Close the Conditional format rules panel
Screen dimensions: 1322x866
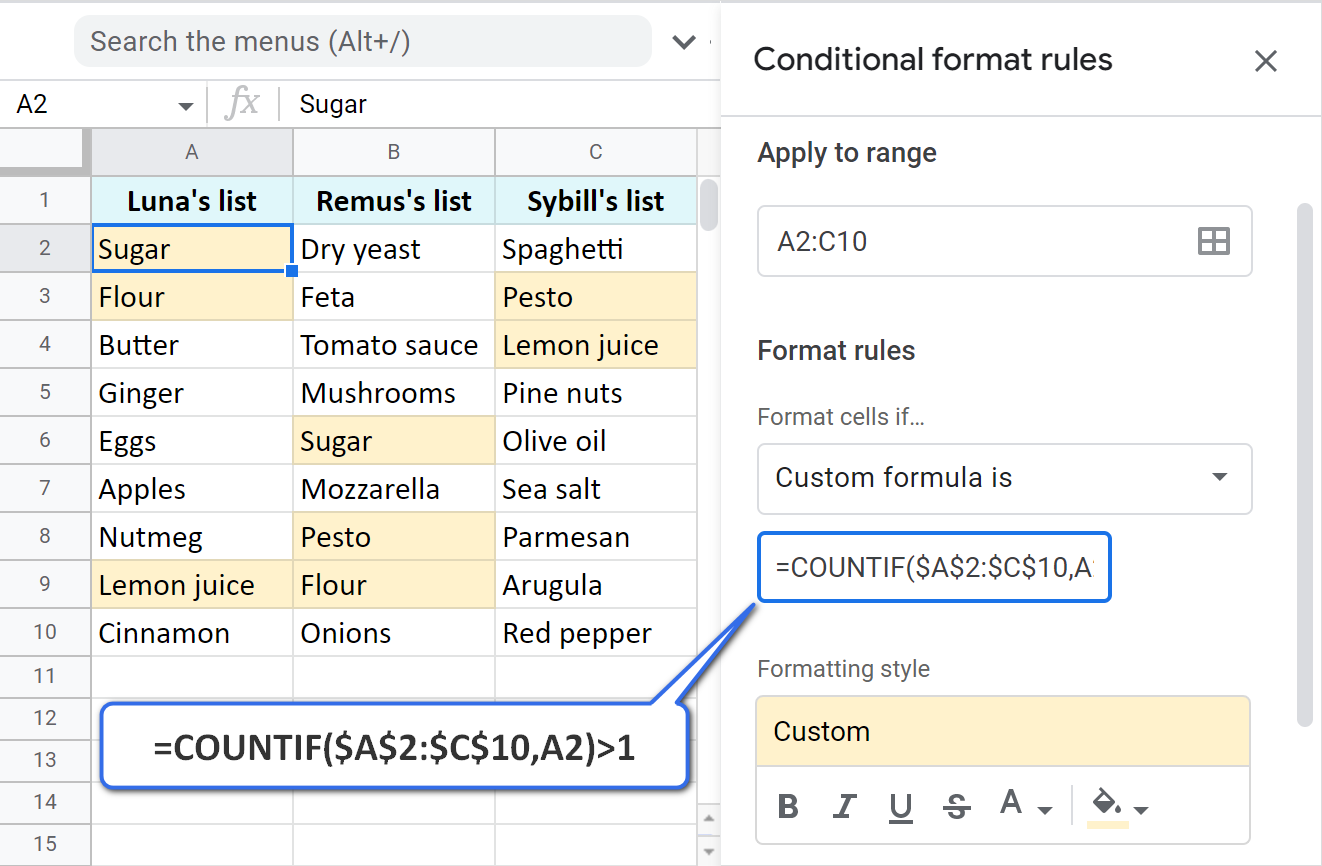(1265, 61)
